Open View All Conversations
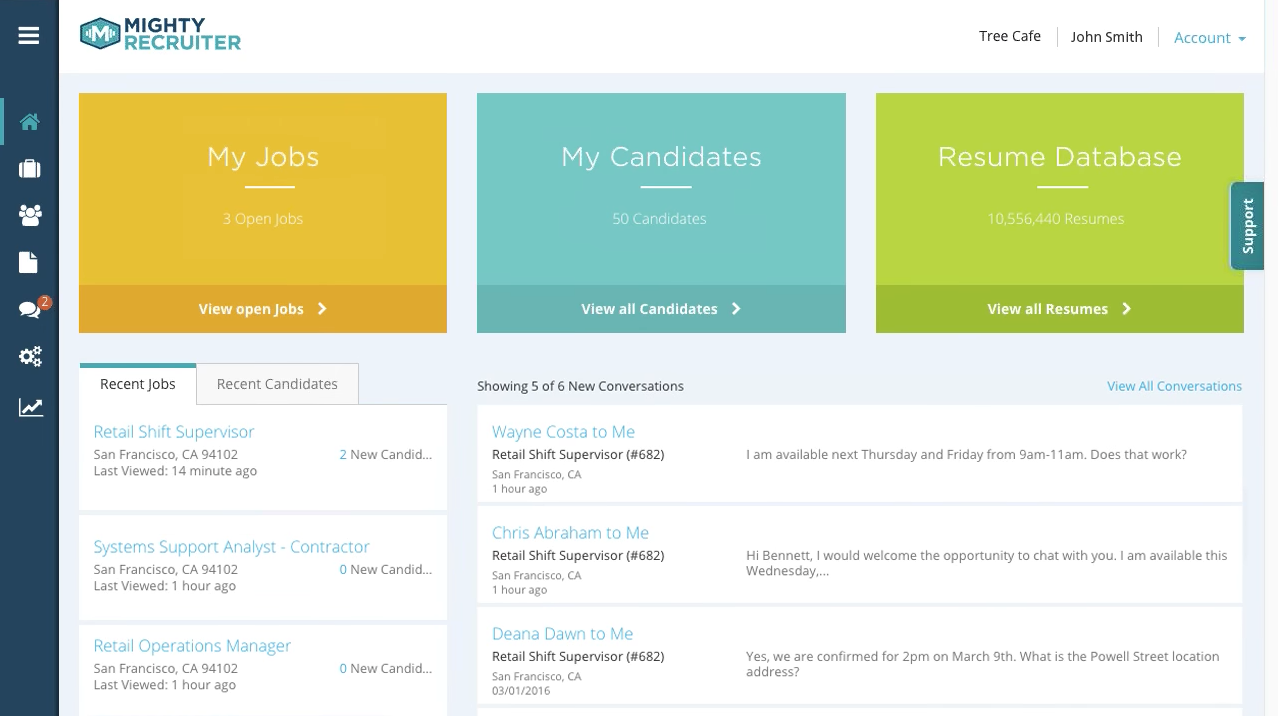 pyautogui.click(x=1174, y=385)
